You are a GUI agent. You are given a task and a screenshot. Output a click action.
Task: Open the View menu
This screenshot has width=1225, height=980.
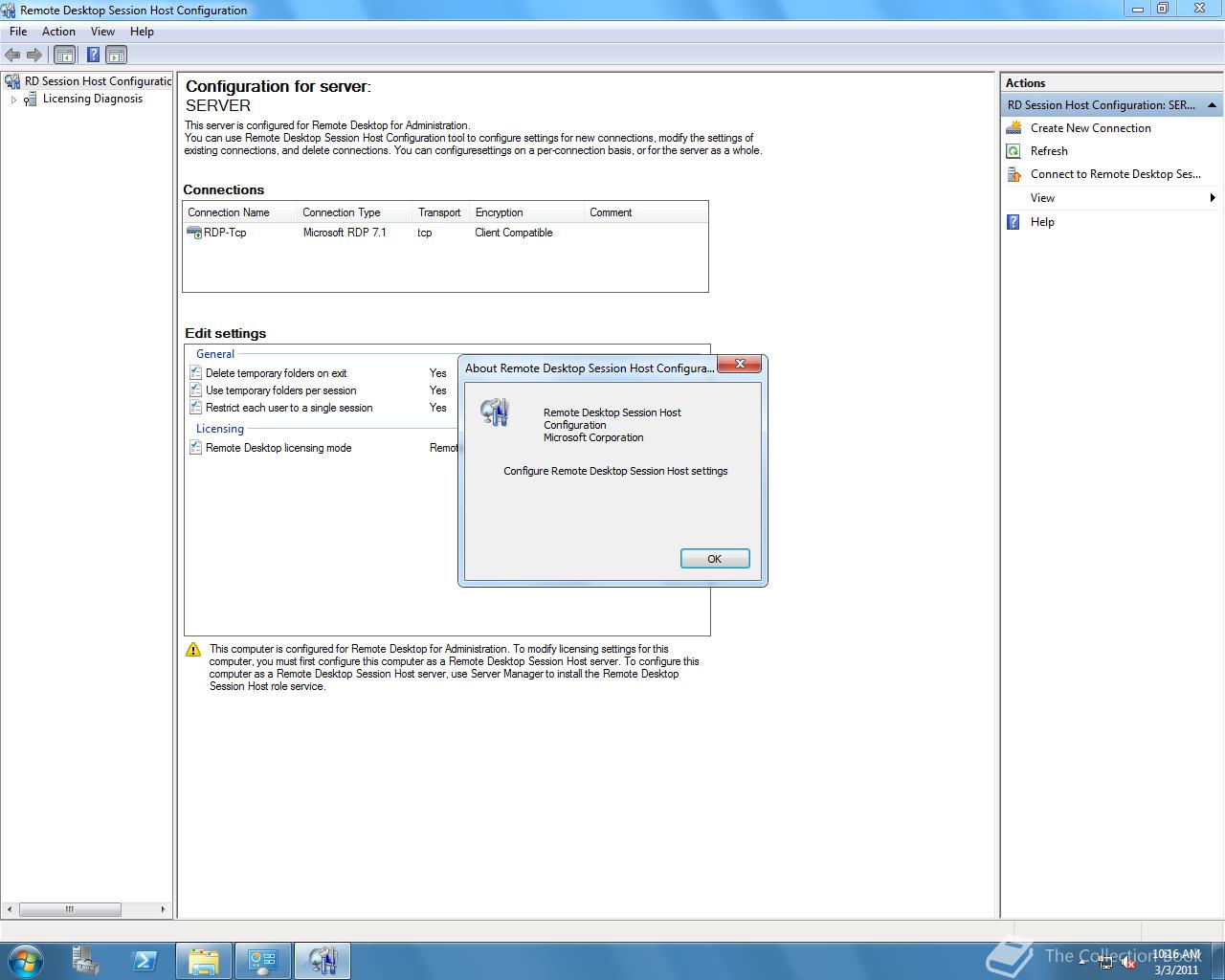pos(102,32)
